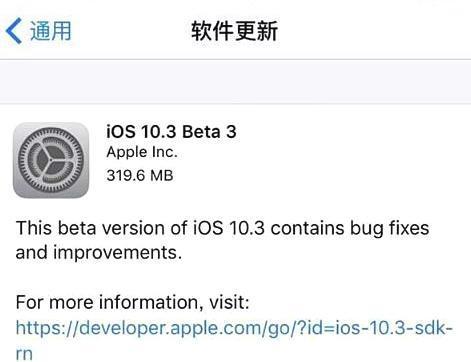
Task: Tap the 更新 characters in the title
Action: 256,31
